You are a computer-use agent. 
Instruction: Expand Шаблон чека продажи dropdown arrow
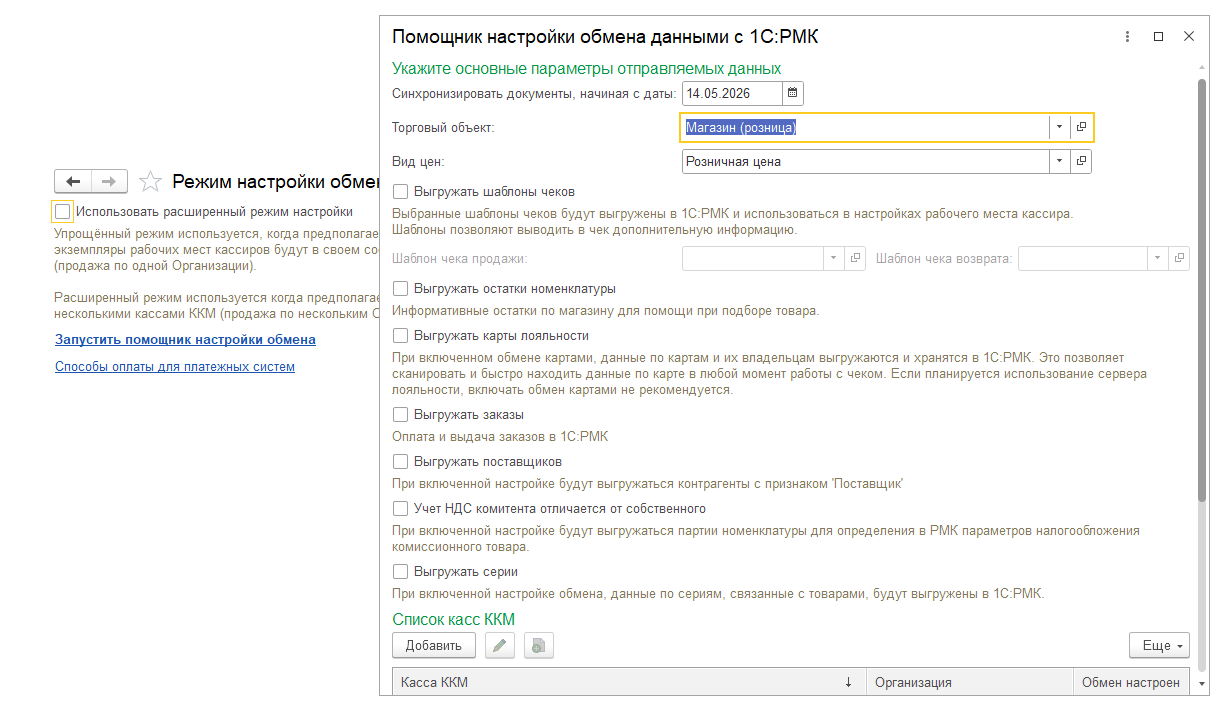click(x=834, y=258)
